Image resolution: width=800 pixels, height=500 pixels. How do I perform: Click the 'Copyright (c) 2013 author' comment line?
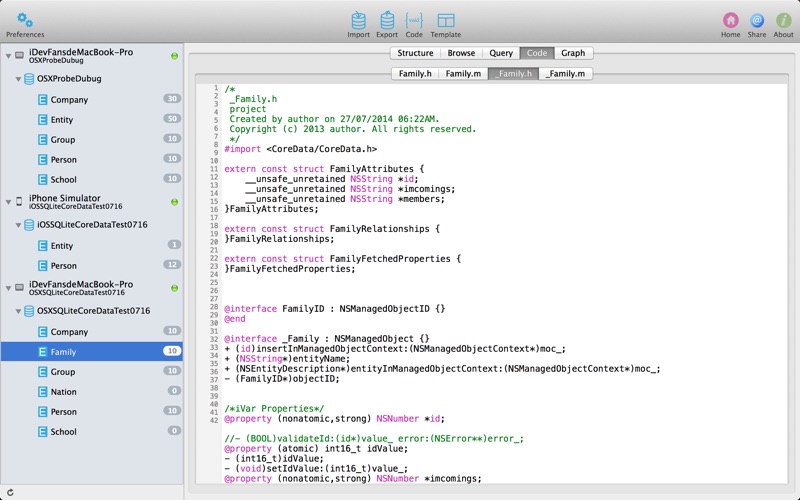pyautogui.click(x=353, y=129)
